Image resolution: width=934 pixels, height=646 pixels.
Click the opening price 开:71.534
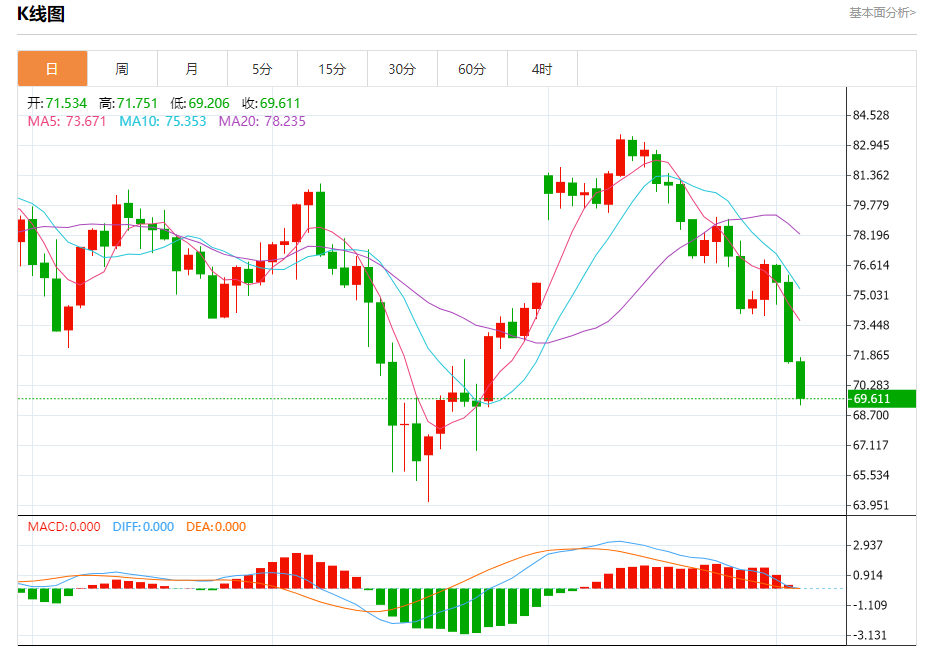click(57, 103)
